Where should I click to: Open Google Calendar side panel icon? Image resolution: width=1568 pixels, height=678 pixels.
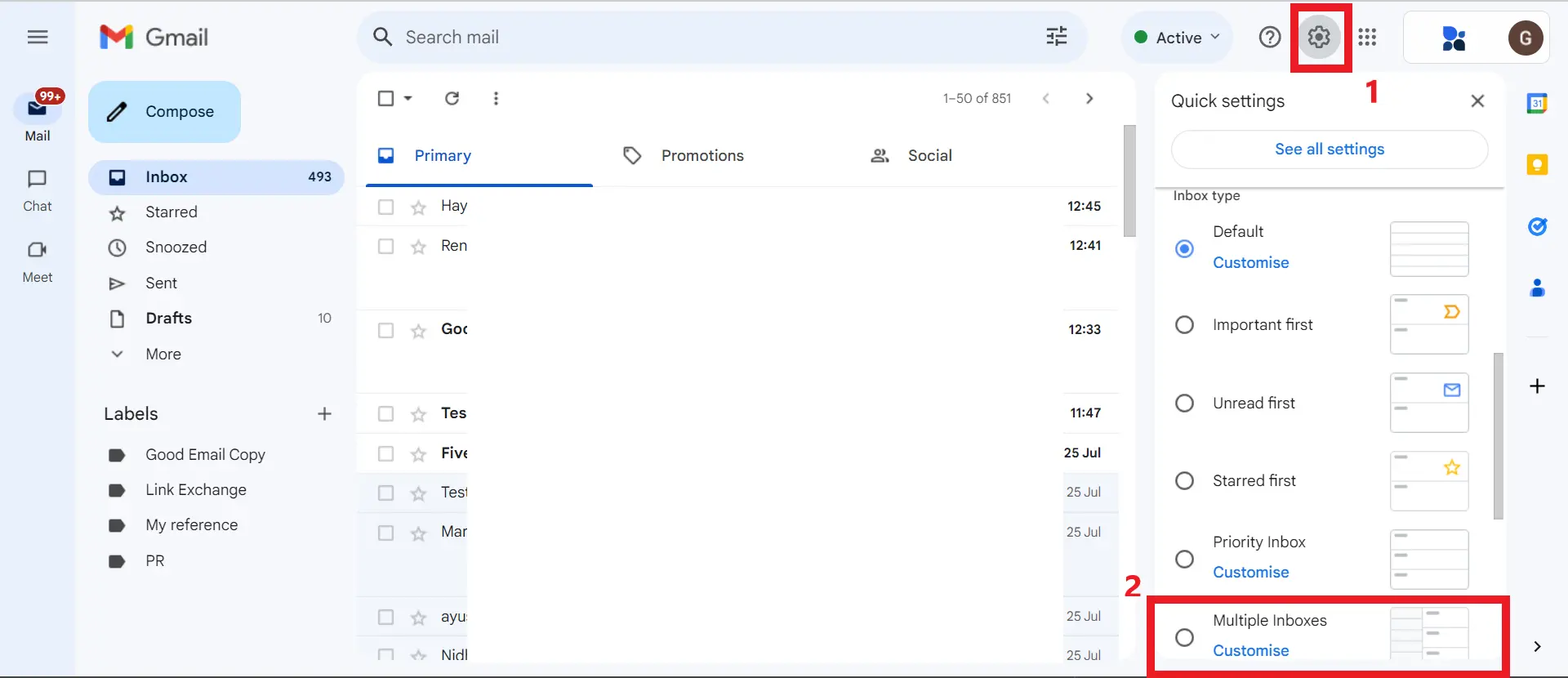pyautogui.click(x=1537, y=103)
